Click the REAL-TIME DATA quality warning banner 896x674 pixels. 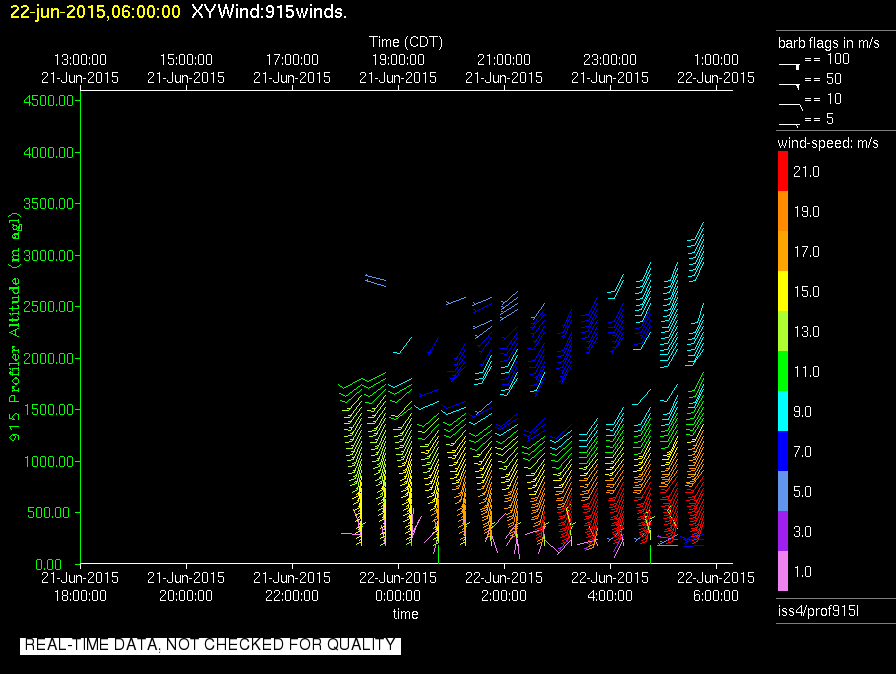210,645
